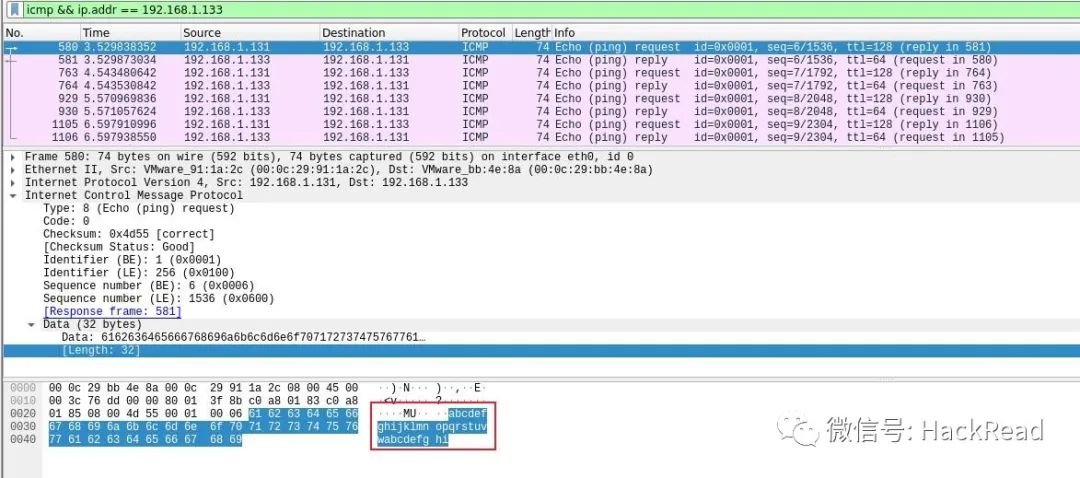This screenshot has height=478, width=1080.
Task: Select packet number 763 in list
Action: 540,72
